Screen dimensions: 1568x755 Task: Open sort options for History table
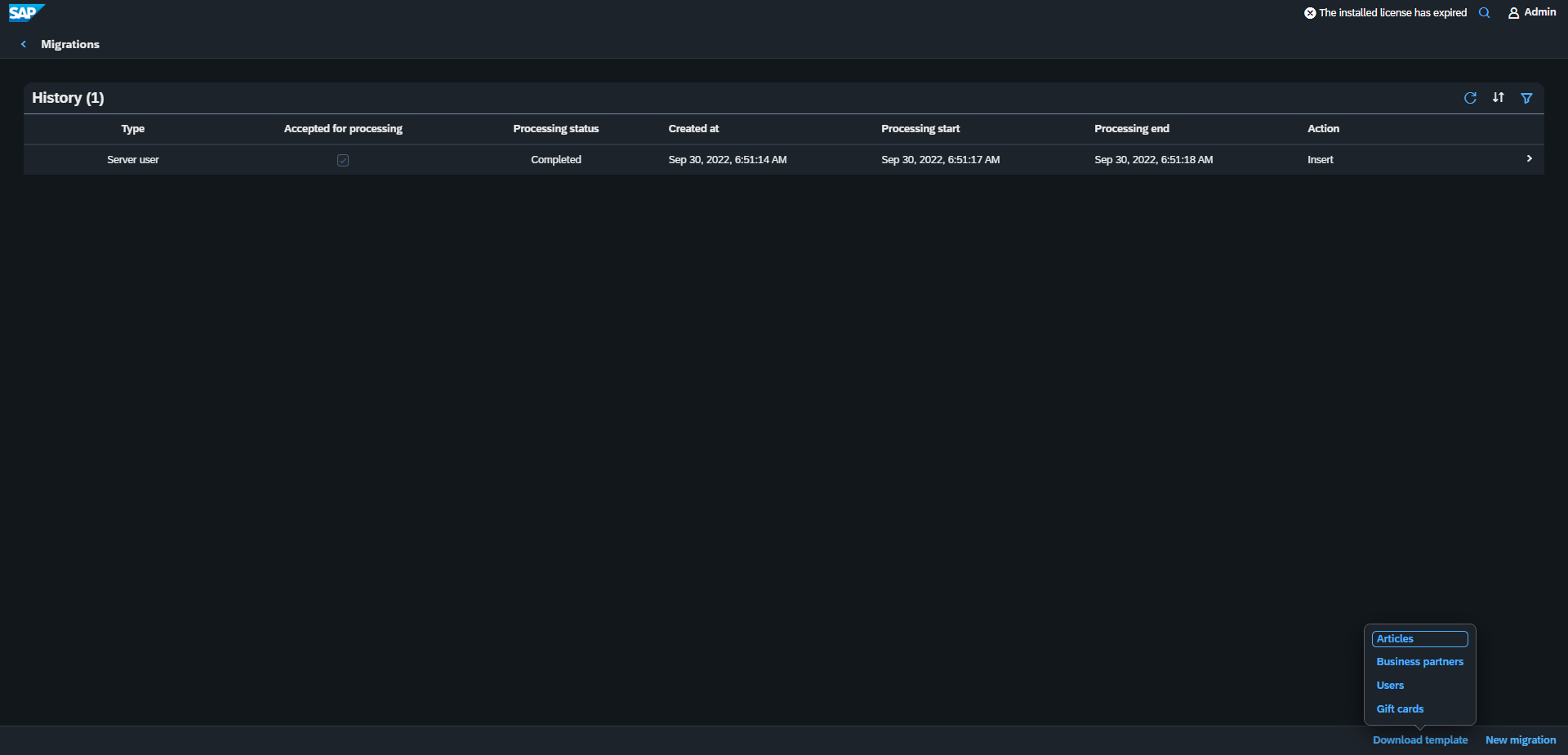pyautogui.click(x=1498, y=98)
